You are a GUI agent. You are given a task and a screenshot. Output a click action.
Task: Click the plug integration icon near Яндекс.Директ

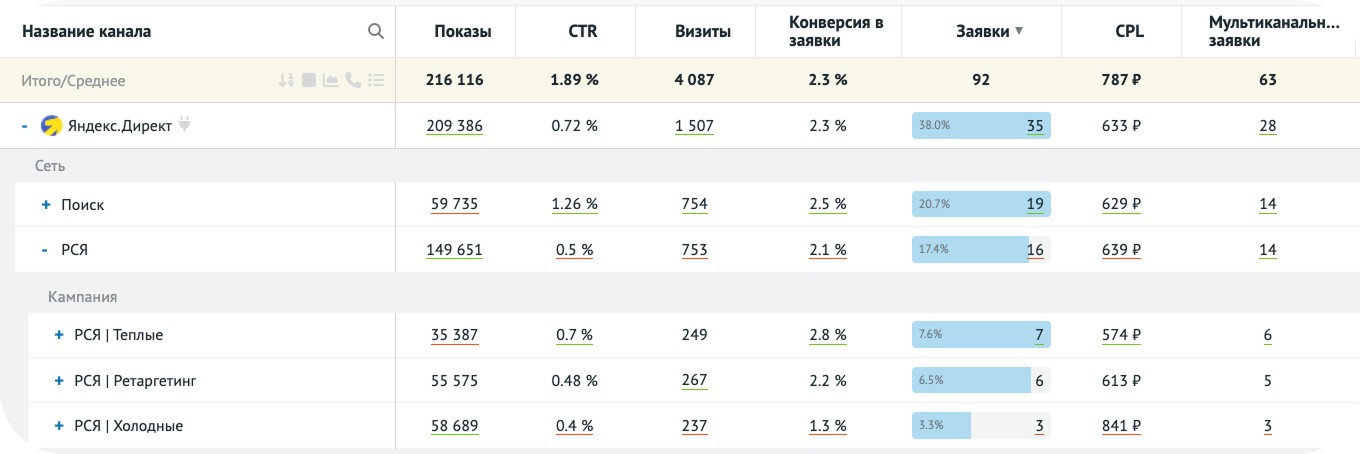point(184,126)
